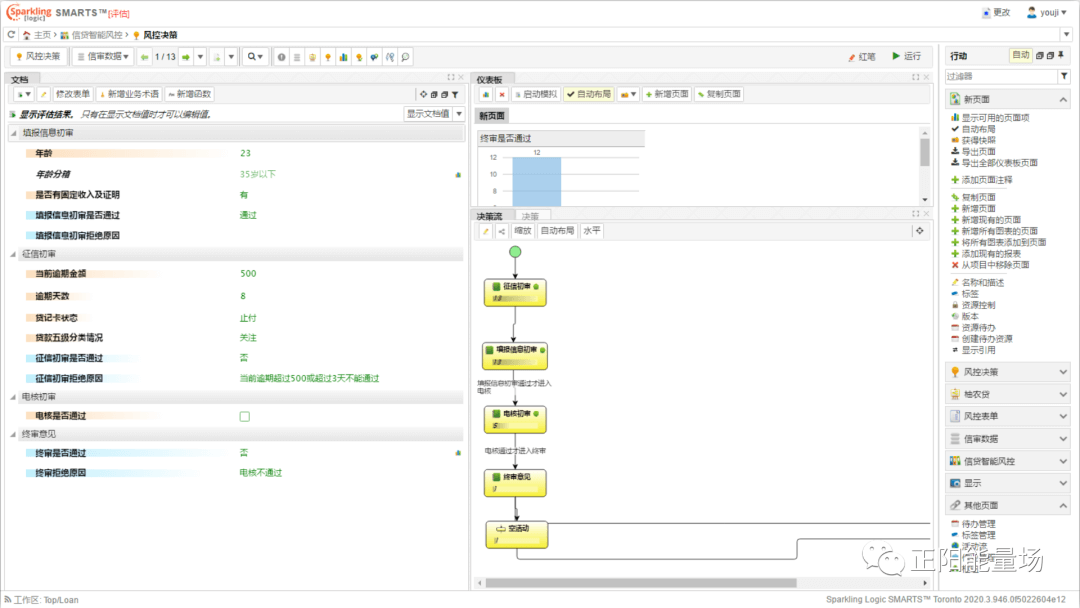Click the decision flow horizontal scrollbar thumb
This screenshot has width=1080, height=608.
pos(641,583)
